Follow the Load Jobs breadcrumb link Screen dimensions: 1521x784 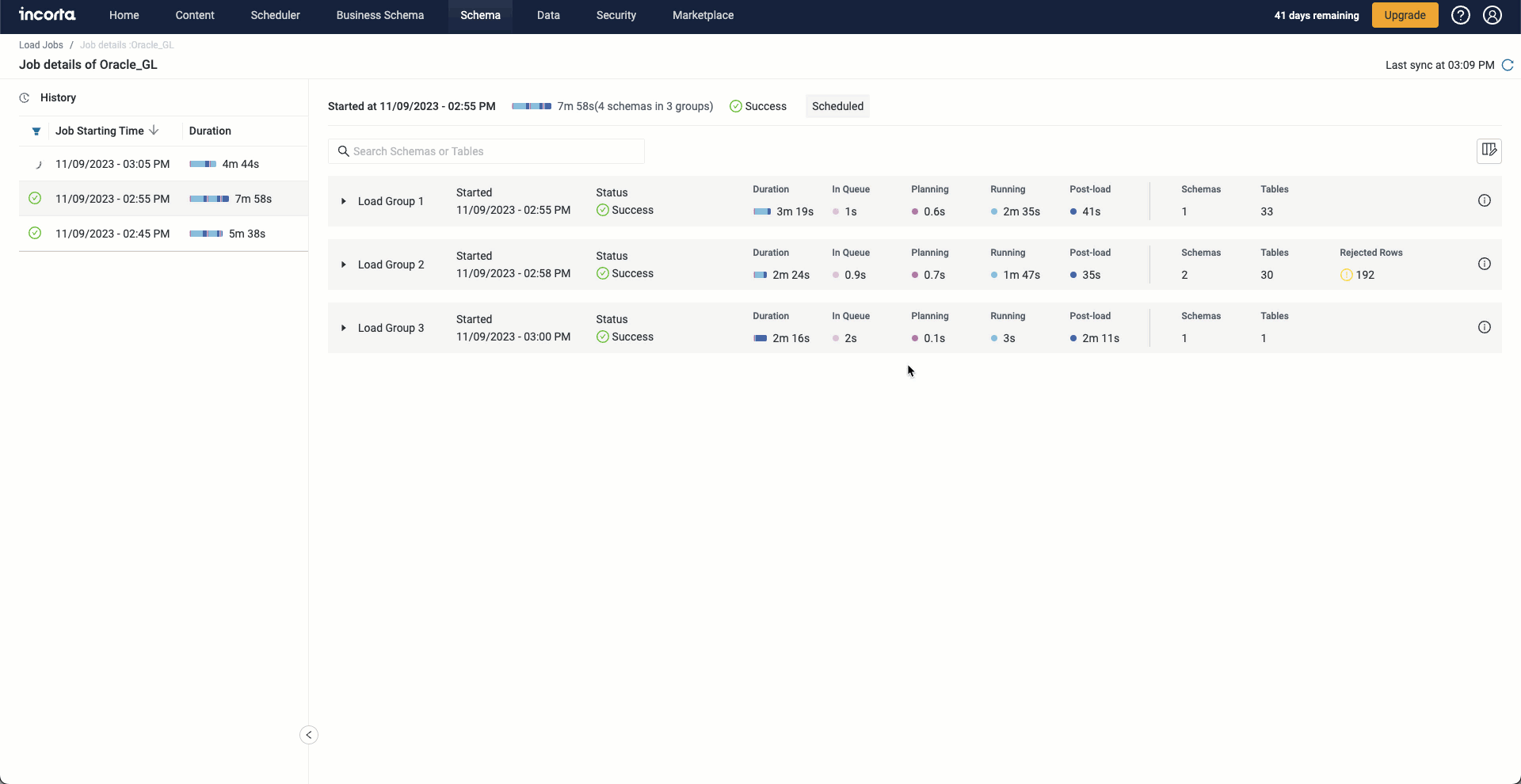[41, 45]
